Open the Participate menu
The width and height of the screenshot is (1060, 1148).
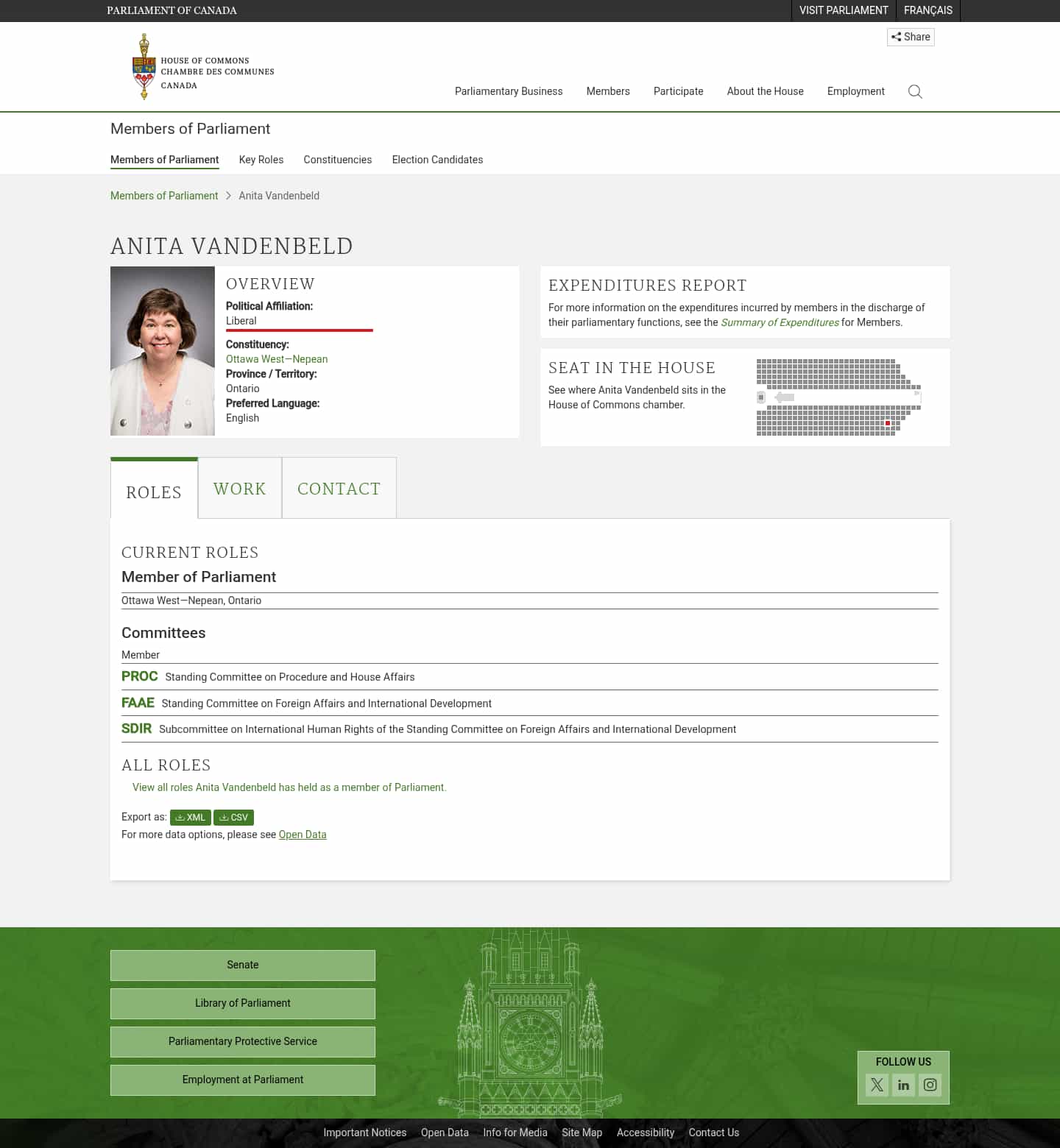point(679,91)
